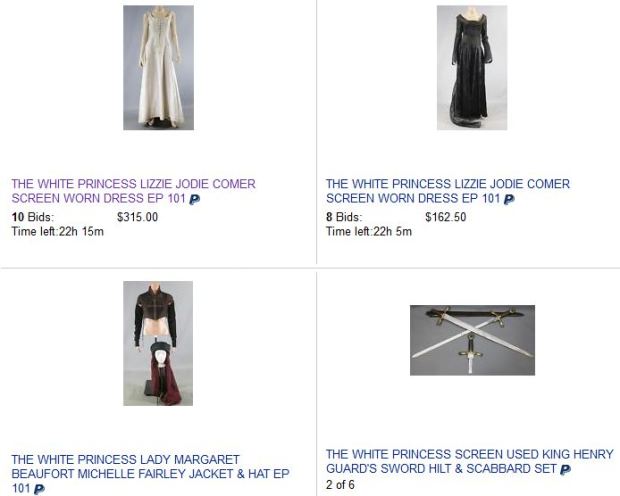Screen dimensions: 620x496
Task: Click PayPal icon next to black dress listing
Action: point(509,199)
